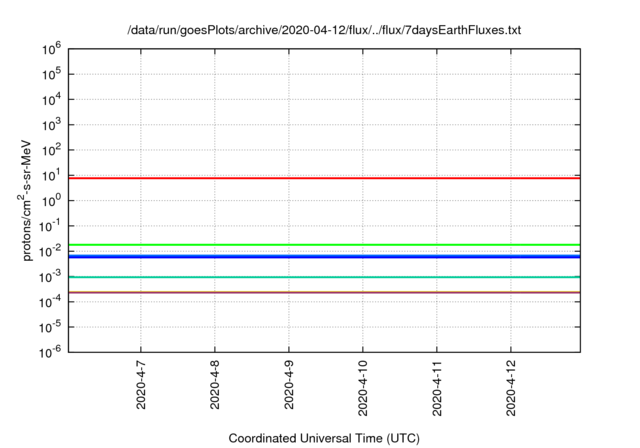Screen dimensions: 640x448
Task: Select the 10^3 y-axis label
Action: pos(51,125)
